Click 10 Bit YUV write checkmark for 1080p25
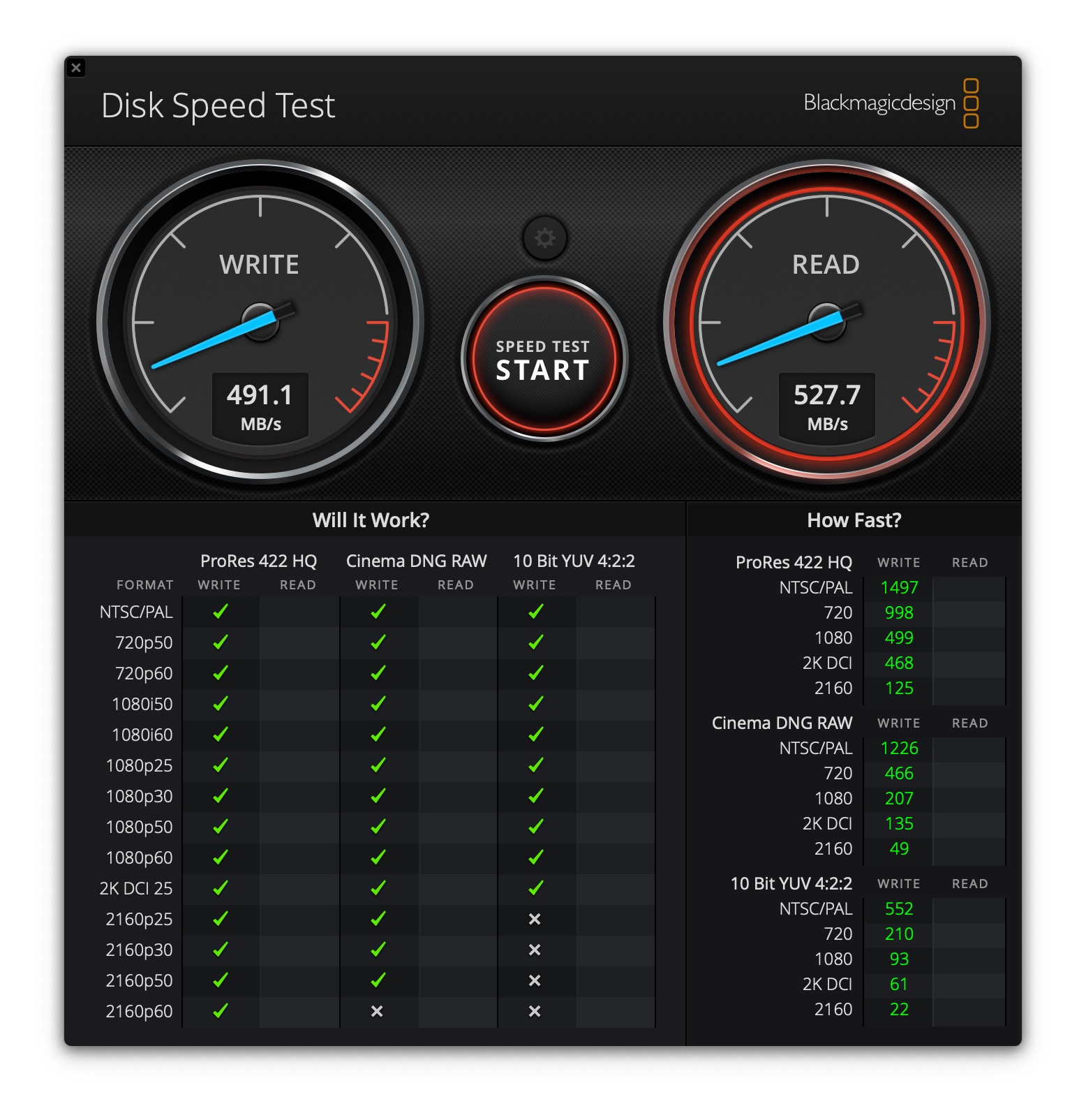Viewport: 1086px width, 1120px height. (536, 765)
